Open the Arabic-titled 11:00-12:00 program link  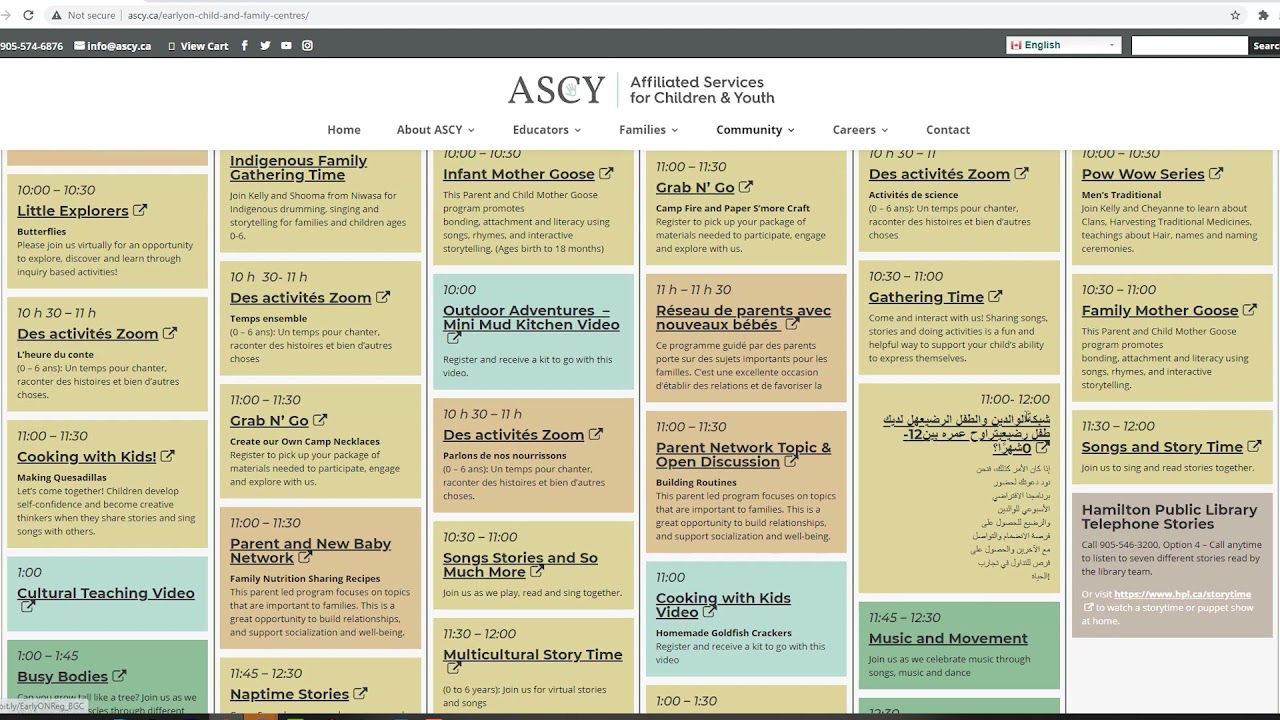pyautogui.click(x=966, y=434)
